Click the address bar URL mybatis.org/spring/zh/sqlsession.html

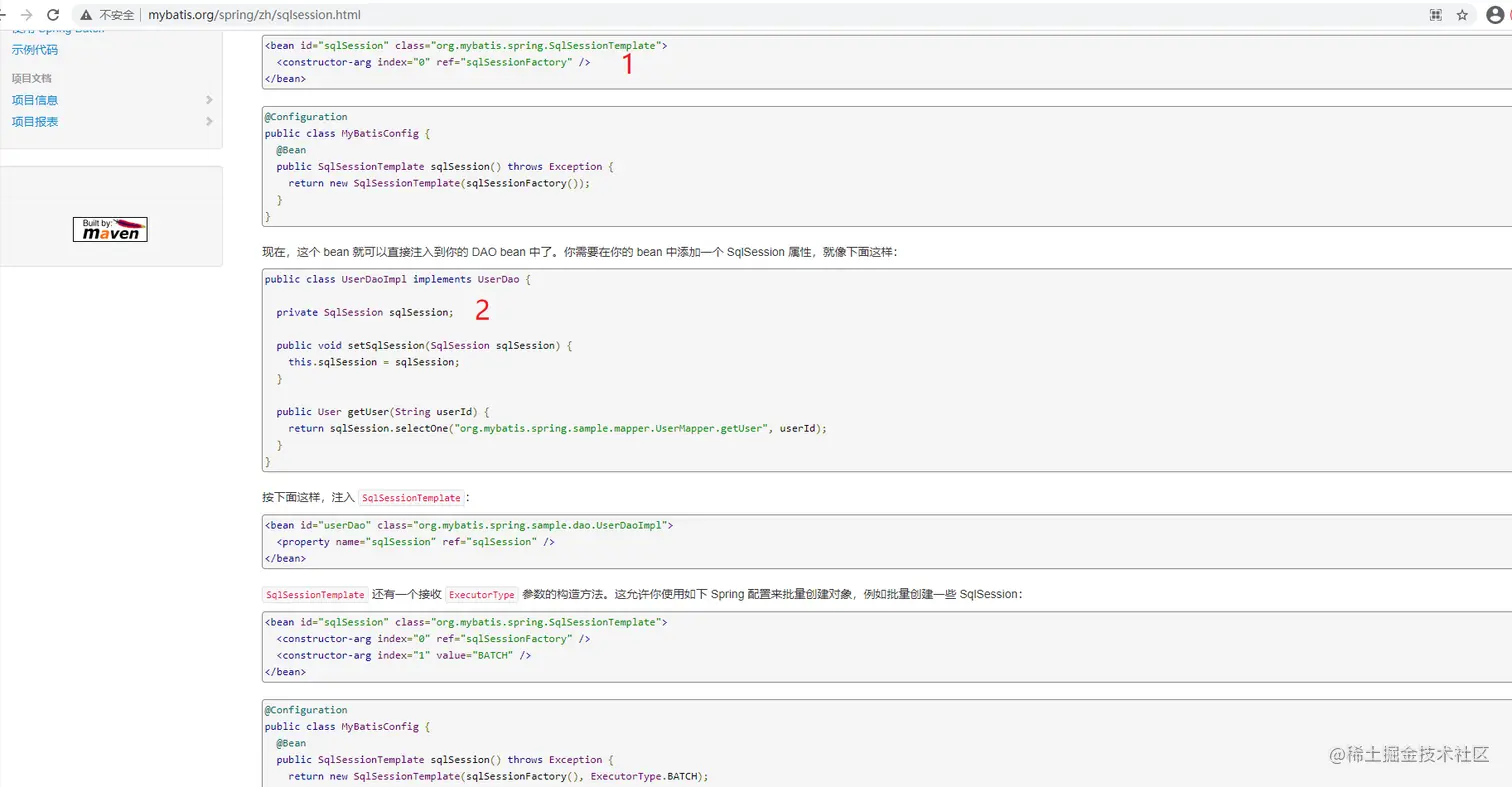click(255, 15)
